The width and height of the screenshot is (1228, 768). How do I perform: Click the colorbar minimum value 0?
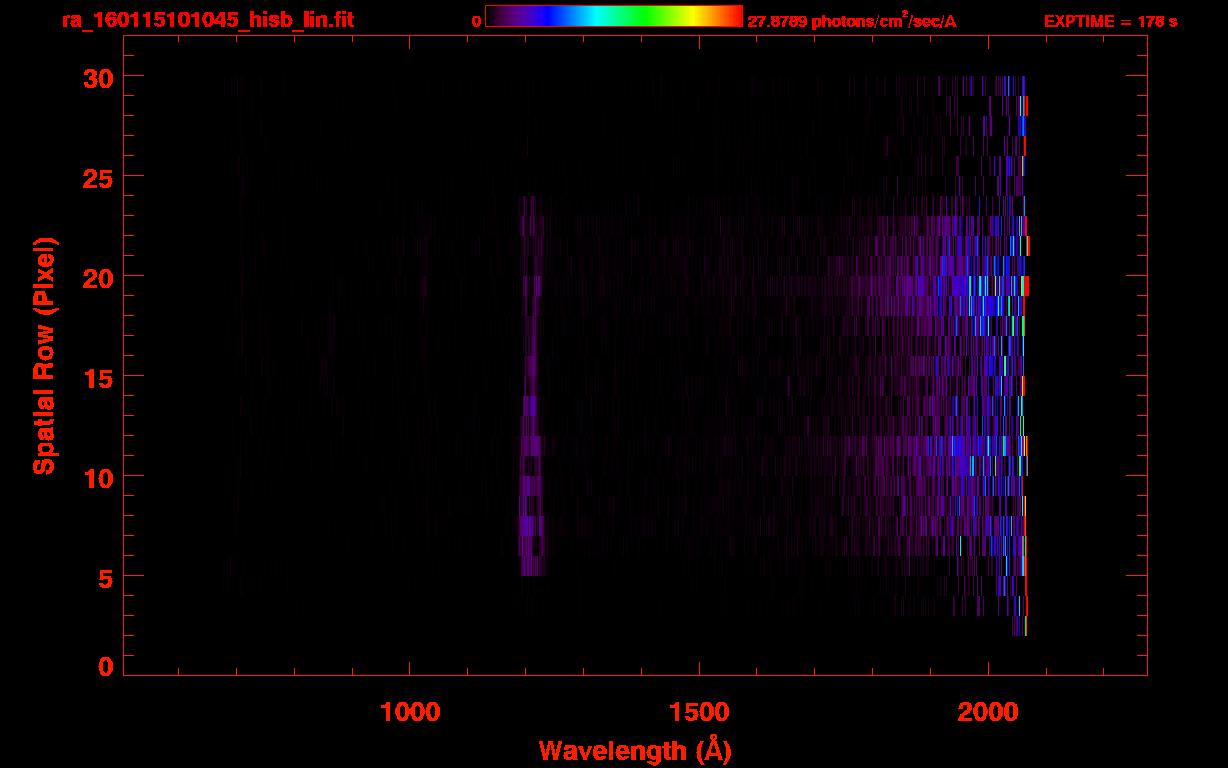pos(477,21)
